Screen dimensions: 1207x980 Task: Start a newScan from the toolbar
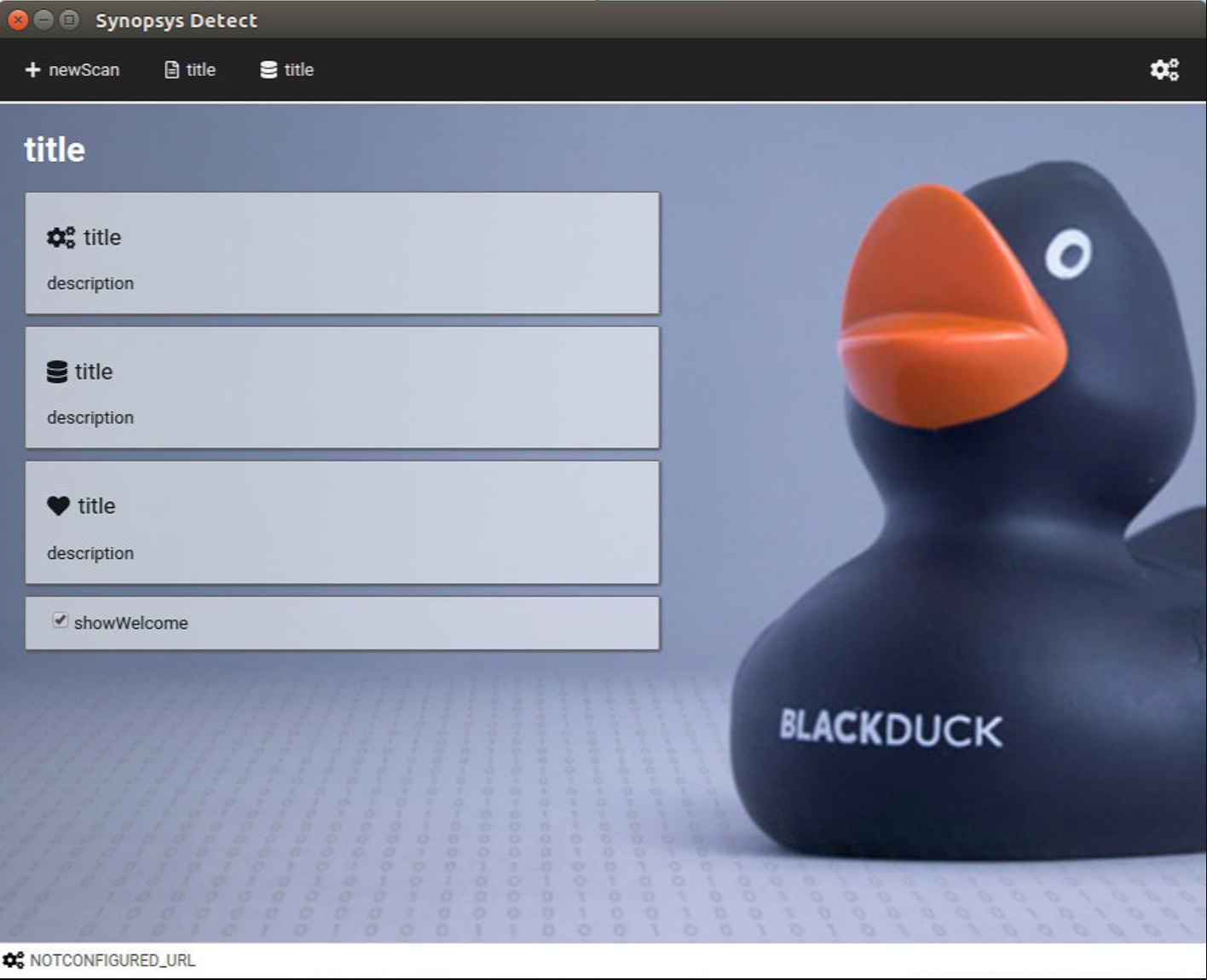[x=73, y=70]
